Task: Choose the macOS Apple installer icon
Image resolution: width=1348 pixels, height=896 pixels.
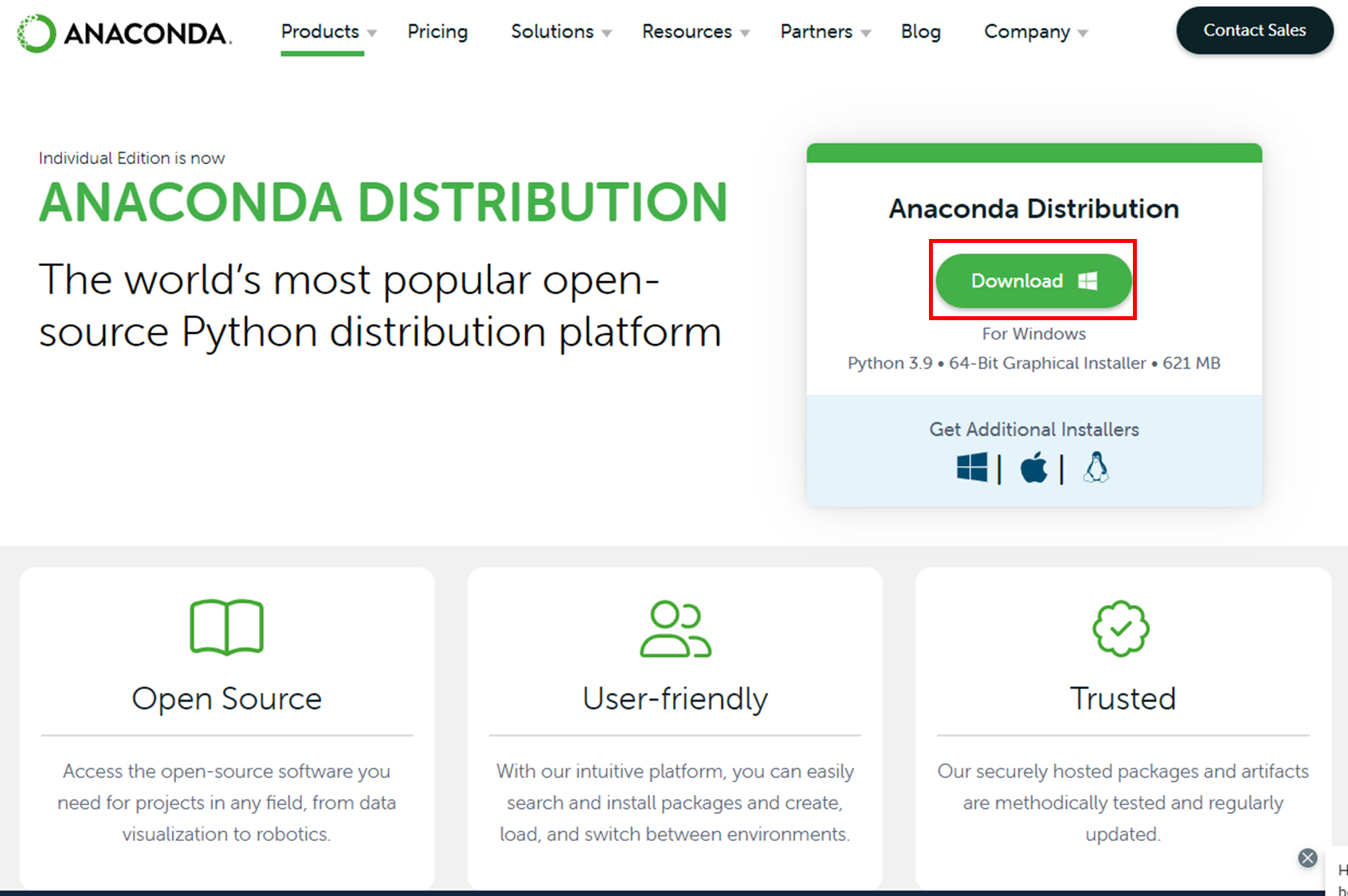Action: coord(1034,468)
